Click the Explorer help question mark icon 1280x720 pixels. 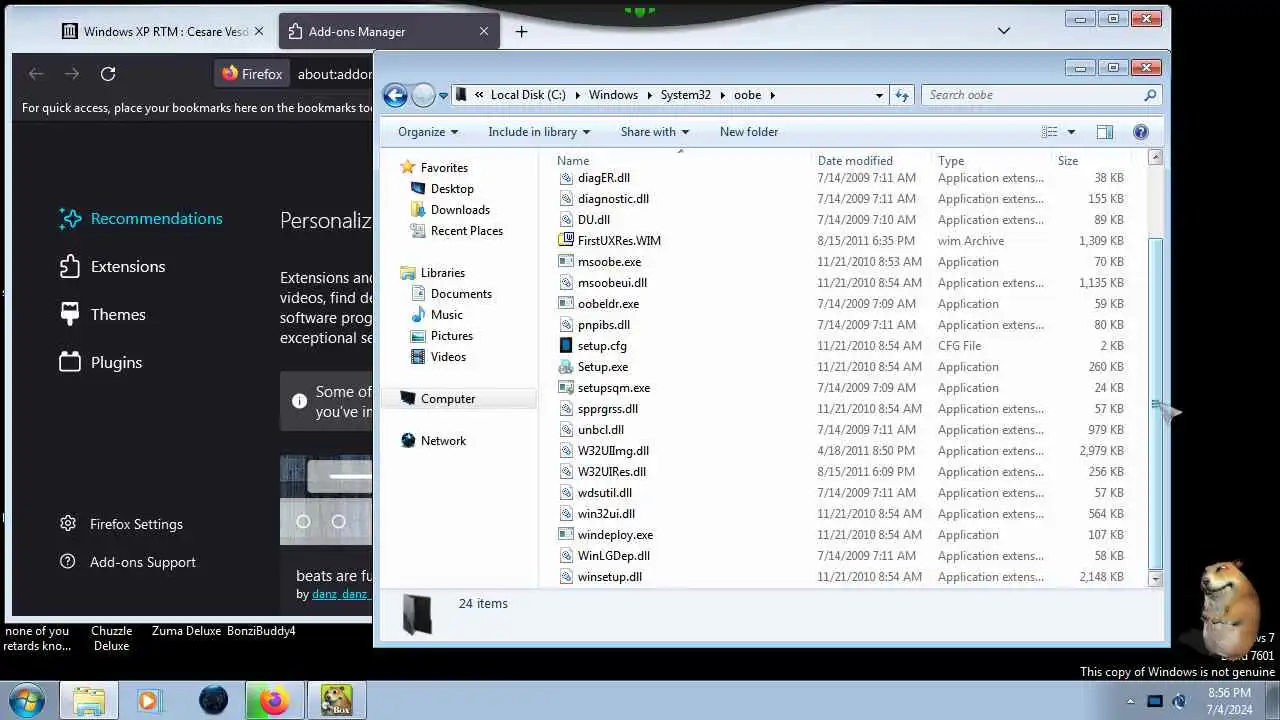click(1141, 132)
